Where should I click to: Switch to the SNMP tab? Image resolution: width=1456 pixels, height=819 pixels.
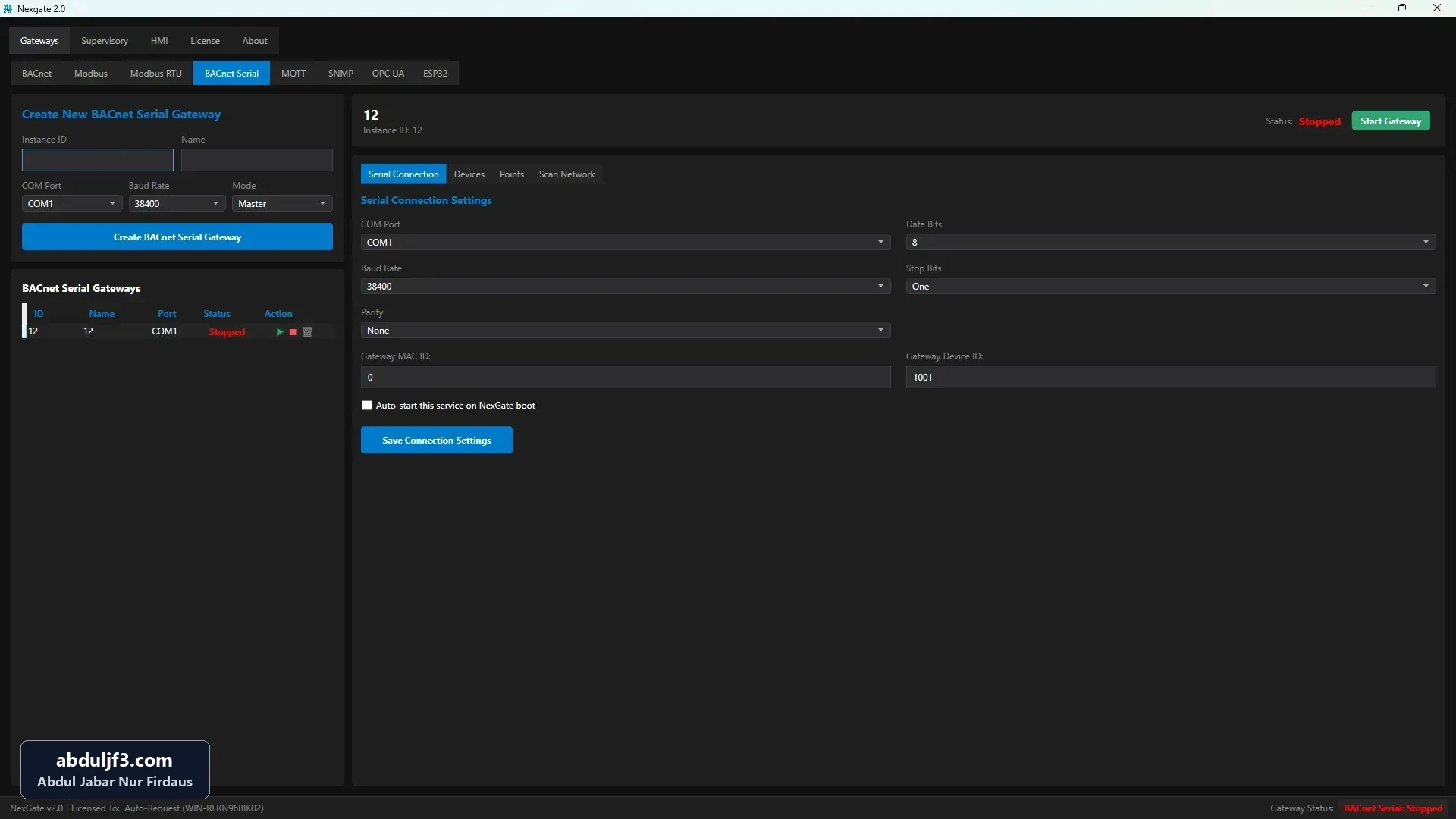tap(340, 74)
